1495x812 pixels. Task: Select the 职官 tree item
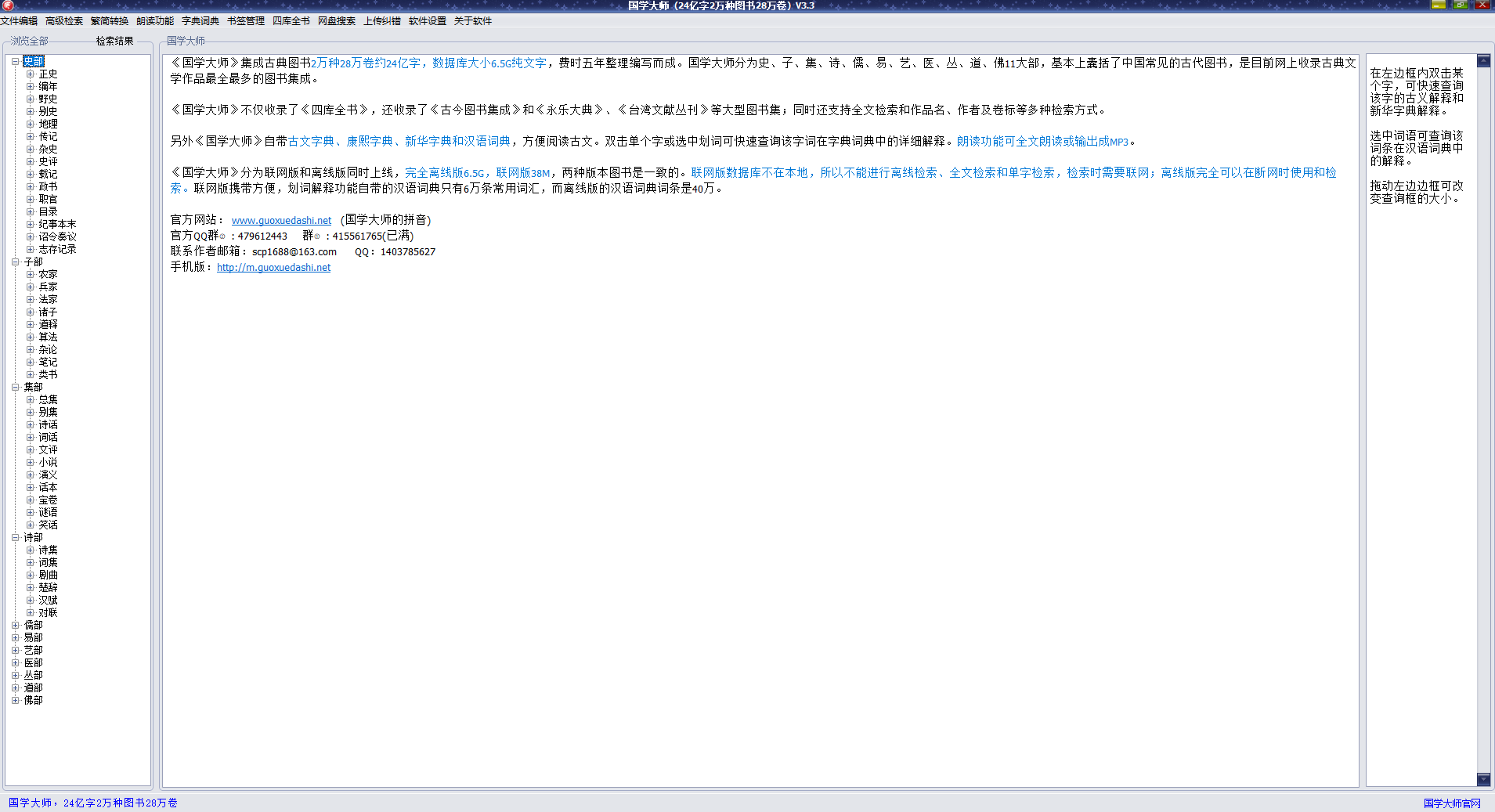point(48,199)
